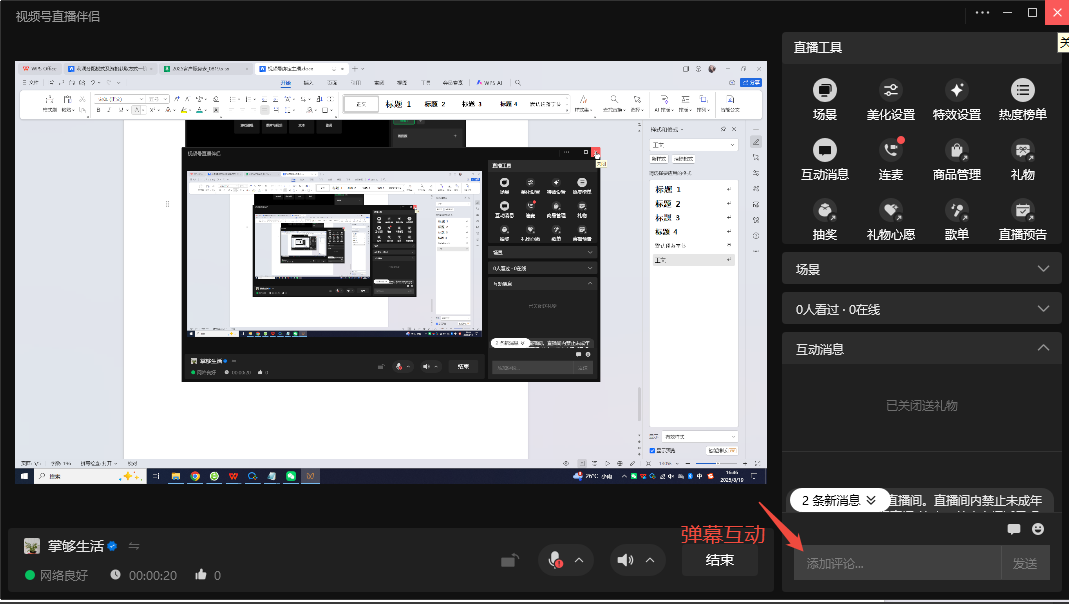
Task: Open the 歌单 song list tool
Action: click(956, 211)
